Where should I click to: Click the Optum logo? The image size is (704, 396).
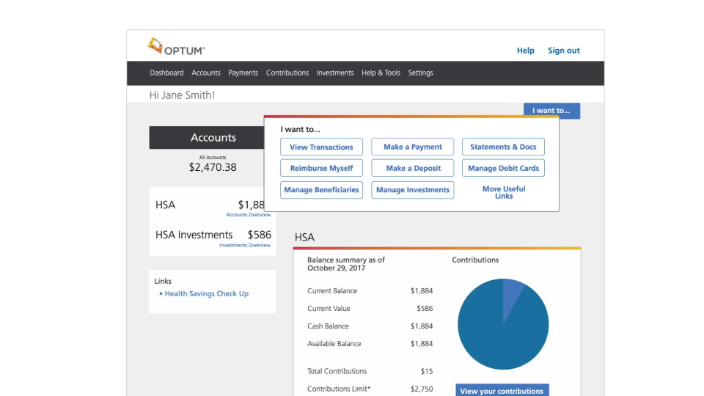(x=176, y=47)
